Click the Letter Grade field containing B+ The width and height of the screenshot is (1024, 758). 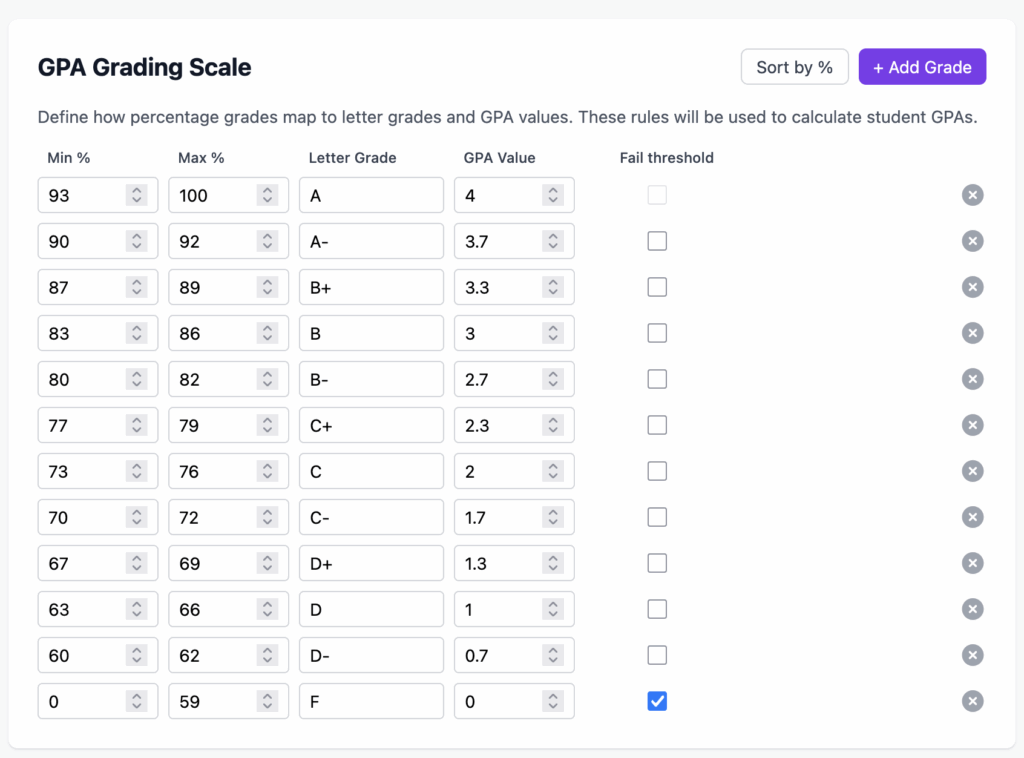(370, 287)
